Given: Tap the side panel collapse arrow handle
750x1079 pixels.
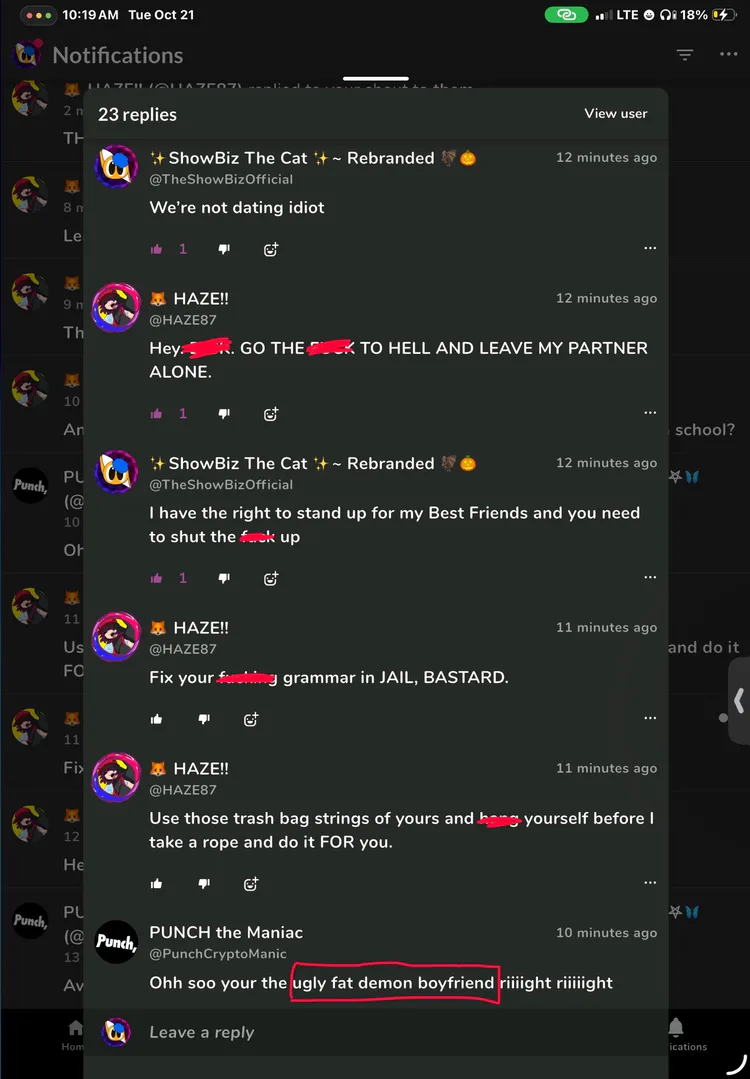Looking at the screenshot, I should pos(739,701).
